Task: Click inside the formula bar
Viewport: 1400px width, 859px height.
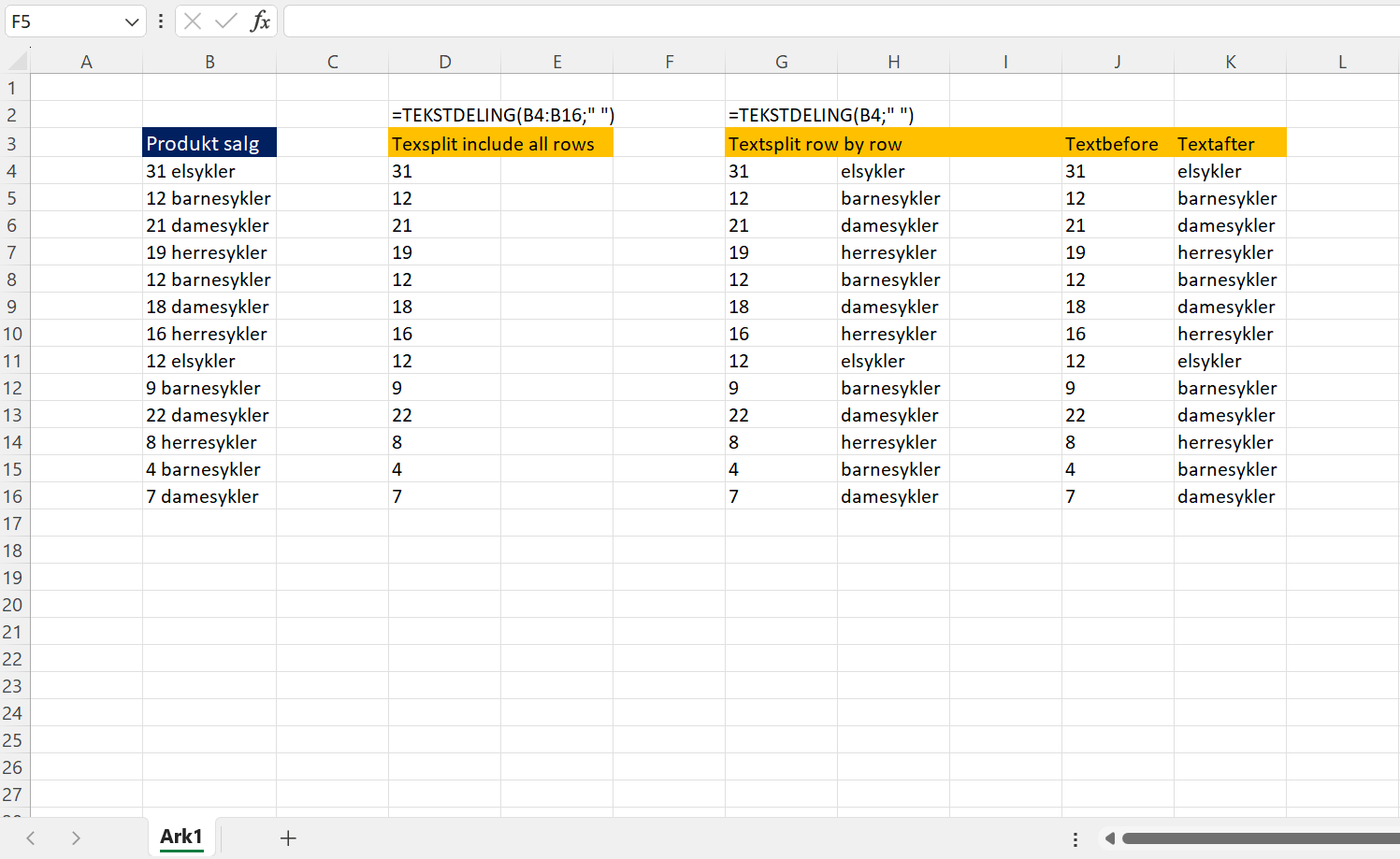Action: pos(655,21)
